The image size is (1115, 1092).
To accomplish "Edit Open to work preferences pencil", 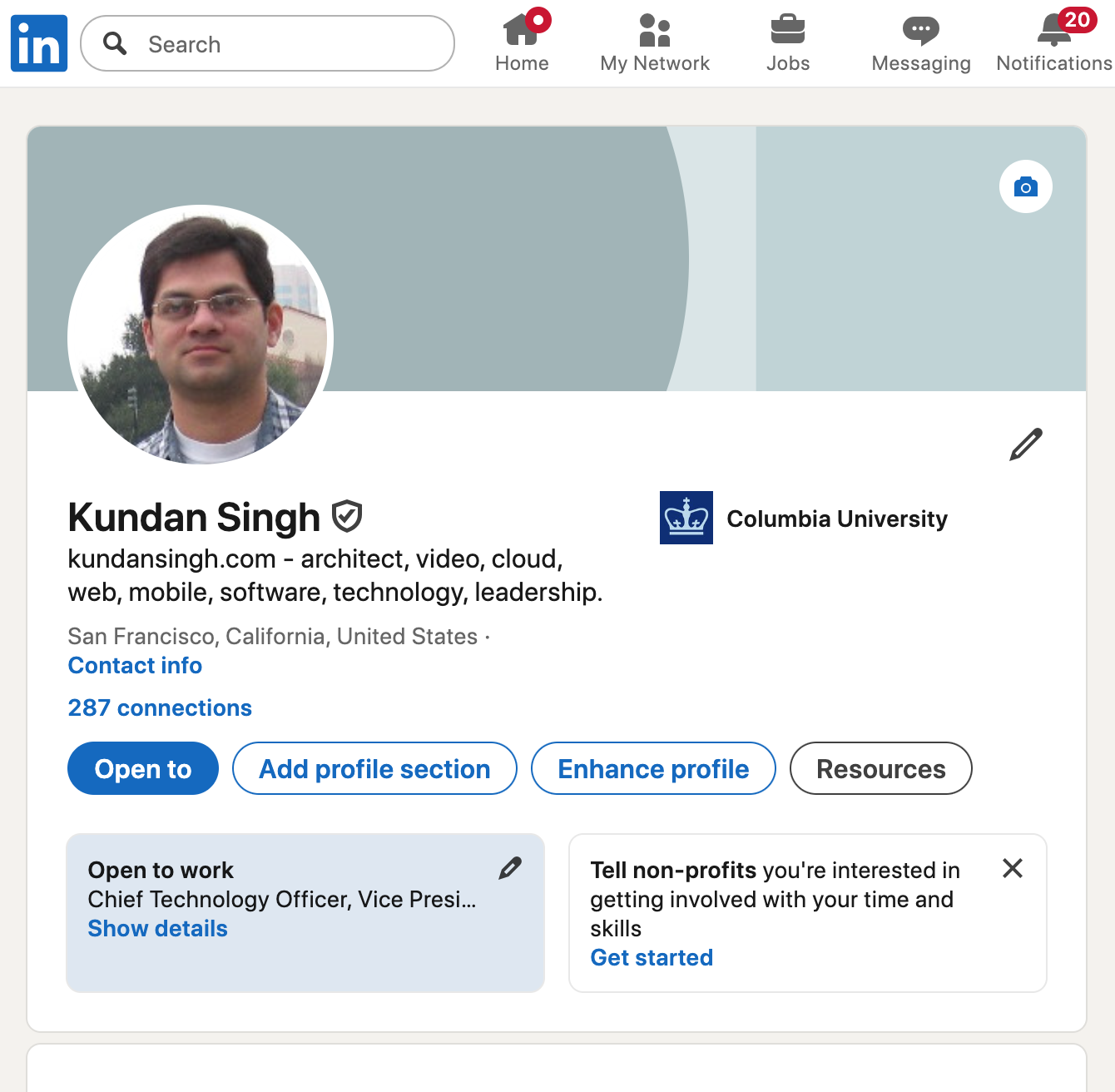I will pos(510,869).
